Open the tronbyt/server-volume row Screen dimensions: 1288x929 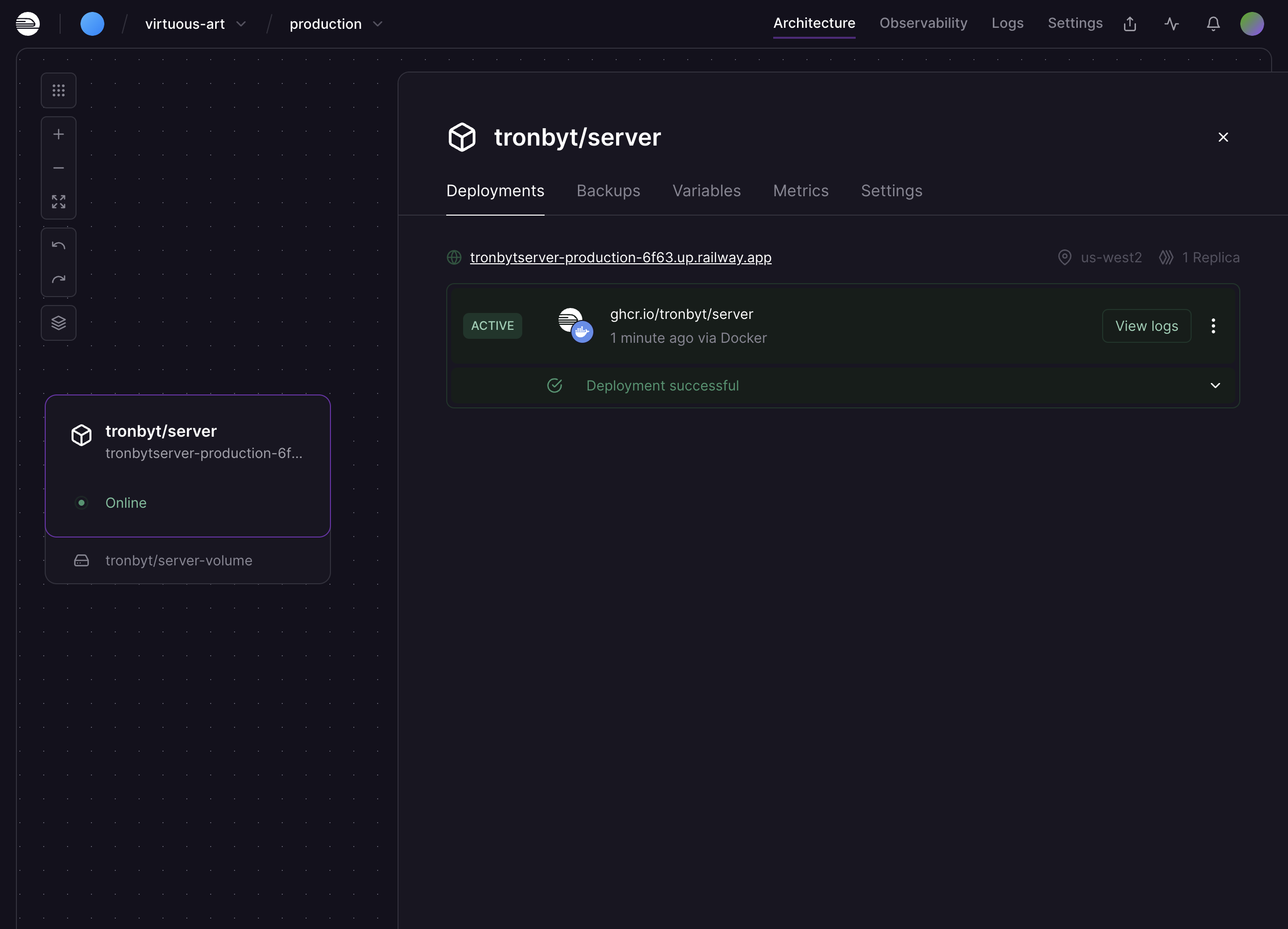[188, 560]
